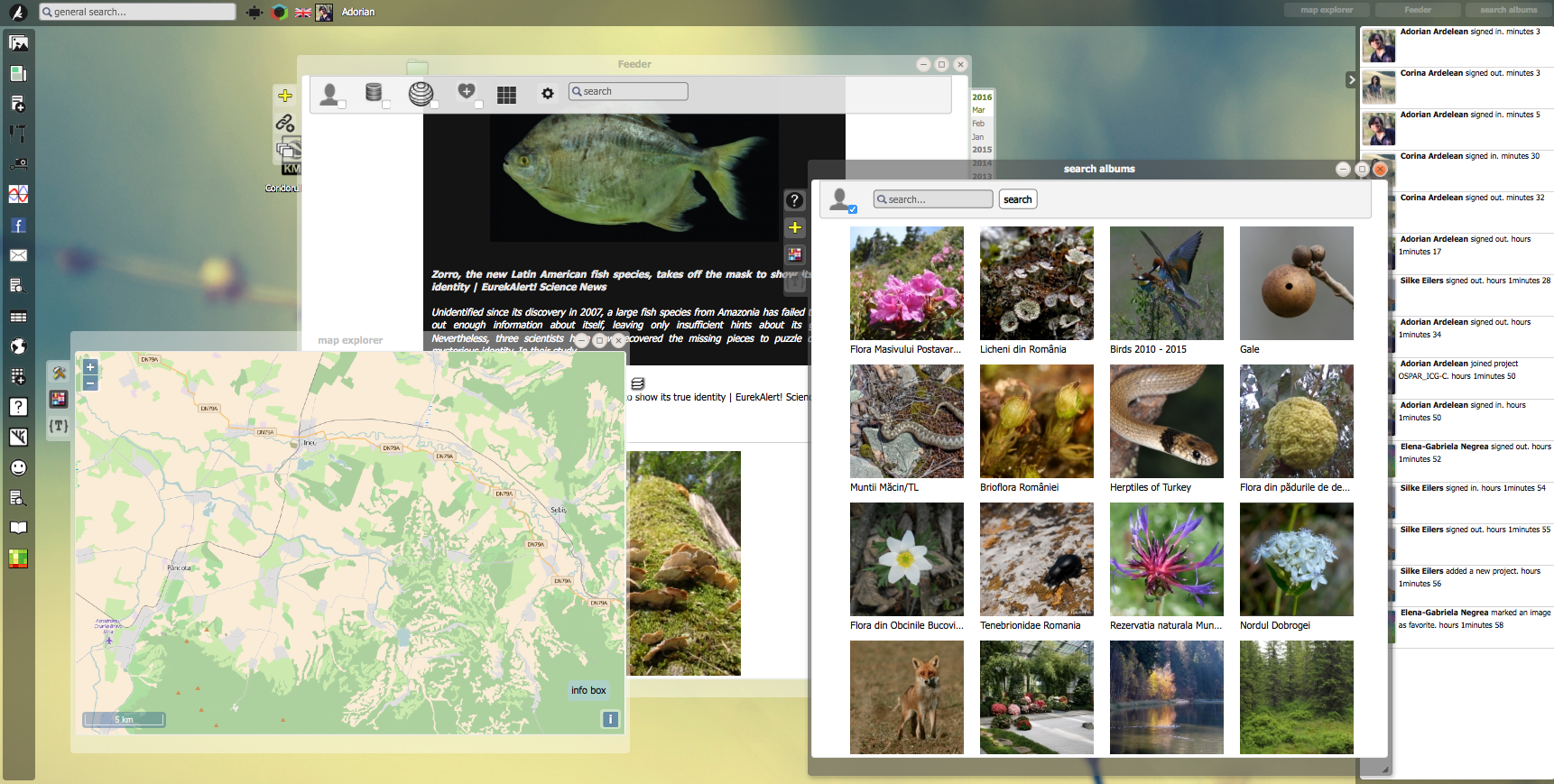Click the Facebook icon in the sidebar
The width and height of the screenshot is (1554, 784).
coord(18,226)
